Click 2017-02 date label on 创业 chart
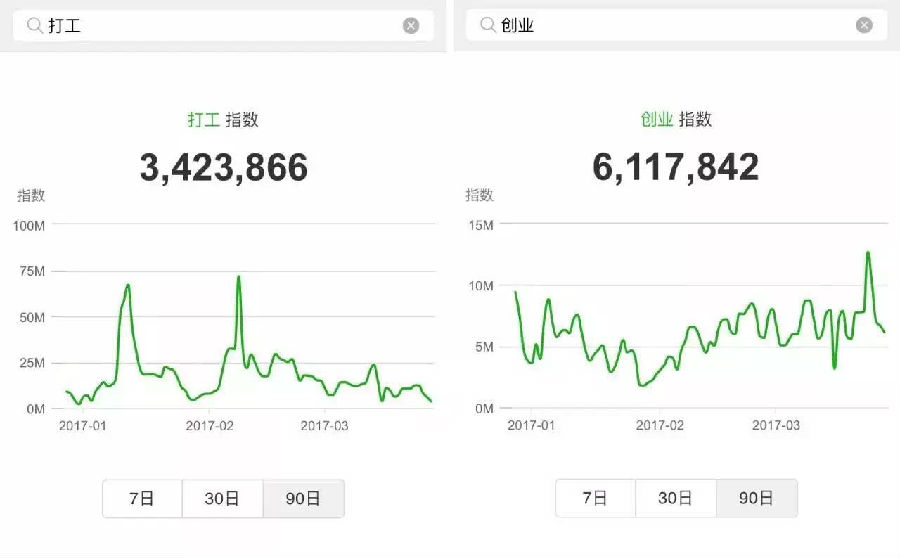Image resolution: width=900 pixels, height=558 pixels. [x=660, y=425]
